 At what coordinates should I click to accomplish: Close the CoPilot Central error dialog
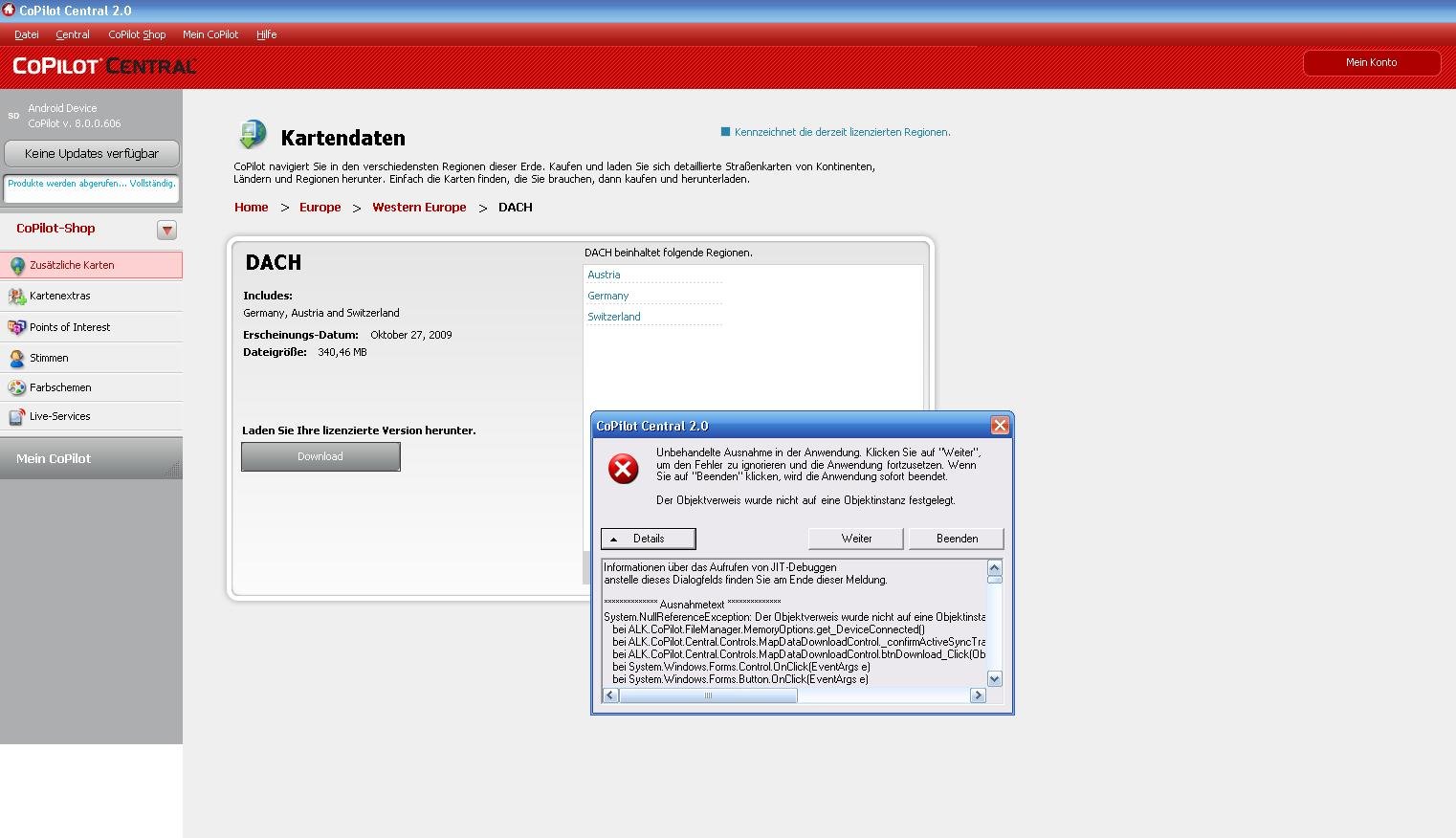point(1000,426)
